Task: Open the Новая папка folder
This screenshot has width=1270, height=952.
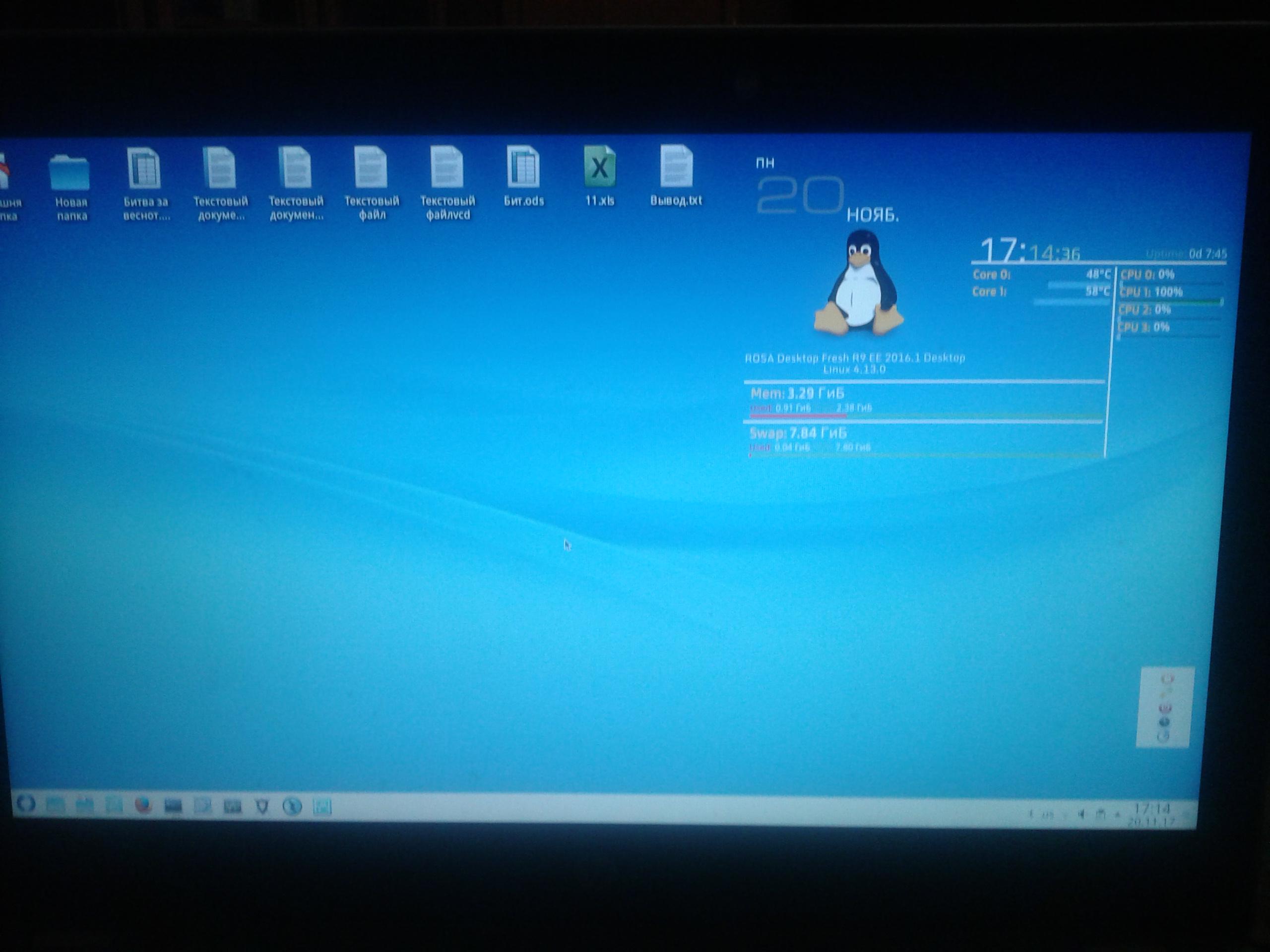Action: click(x=70, y=172)
